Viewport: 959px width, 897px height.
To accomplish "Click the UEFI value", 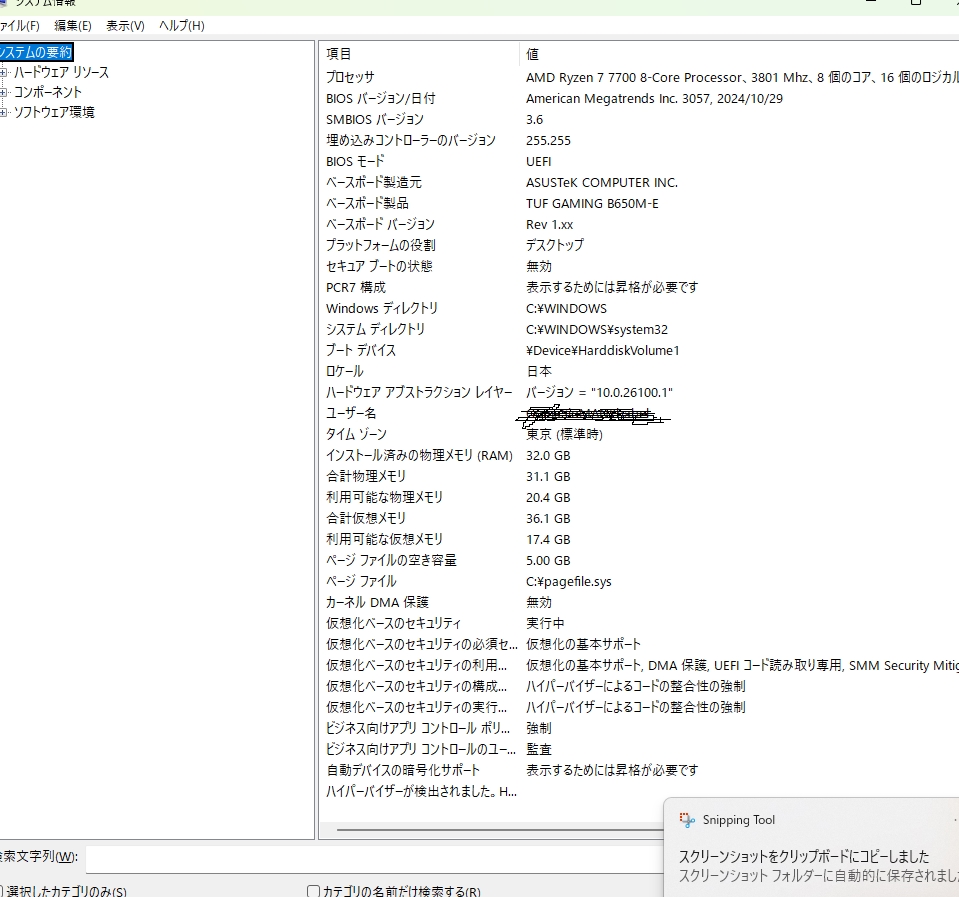I will [x=538, y=161].
